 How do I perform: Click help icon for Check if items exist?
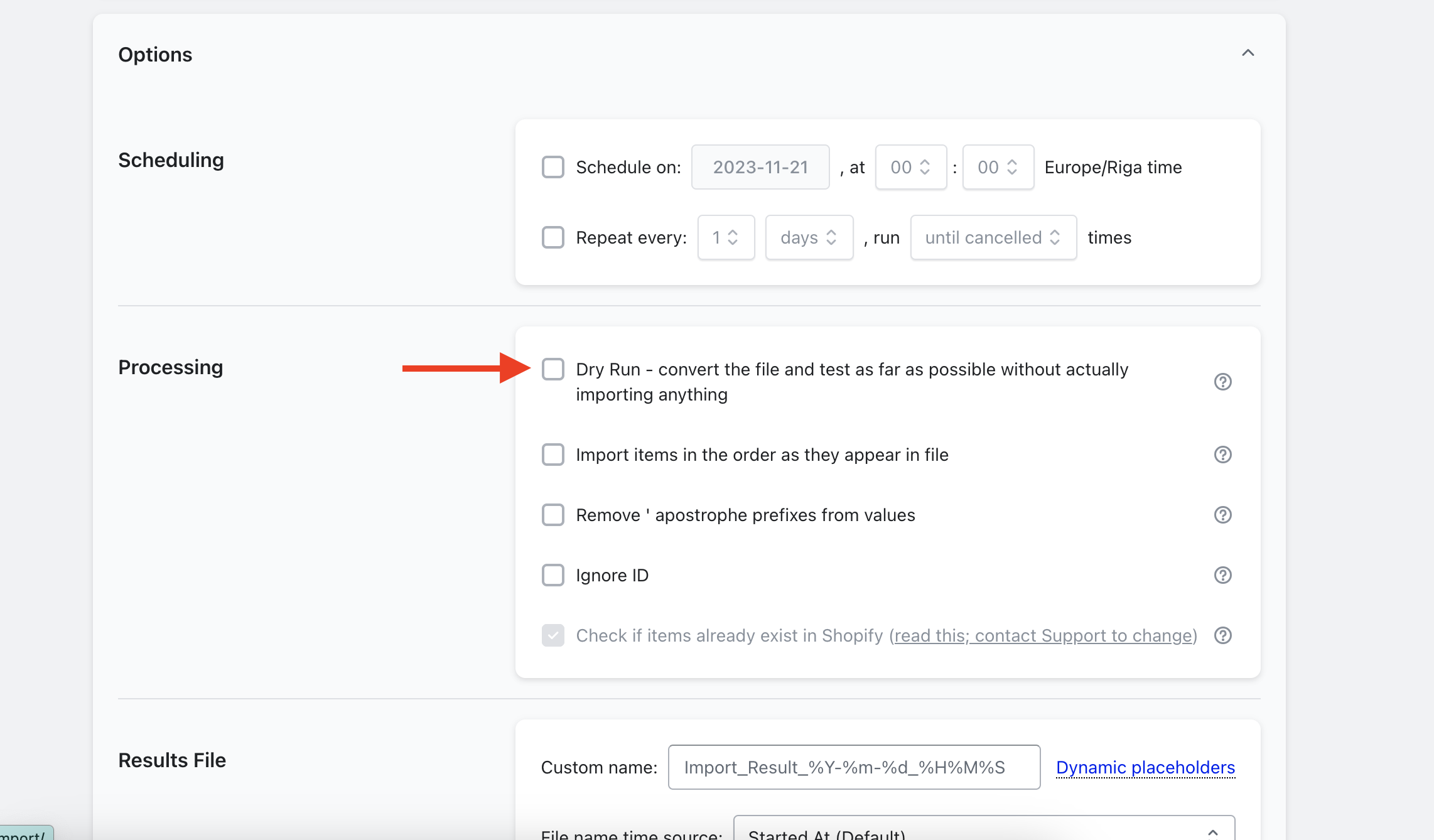point(1222,635)
